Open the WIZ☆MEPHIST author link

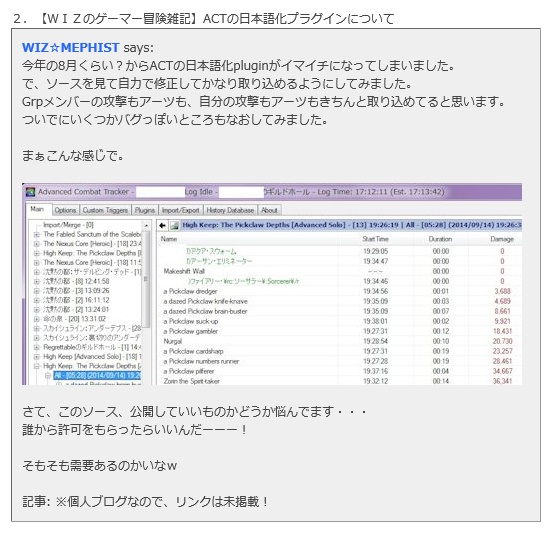[71, 48]
